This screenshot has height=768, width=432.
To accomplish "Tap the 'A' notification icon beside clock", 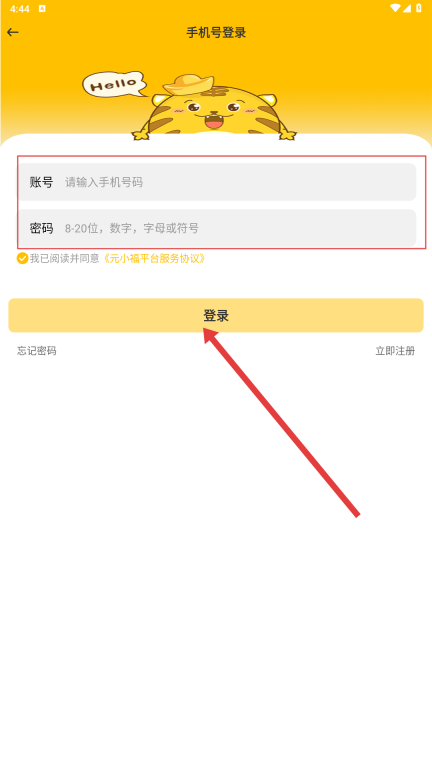I will click(42, 8).
